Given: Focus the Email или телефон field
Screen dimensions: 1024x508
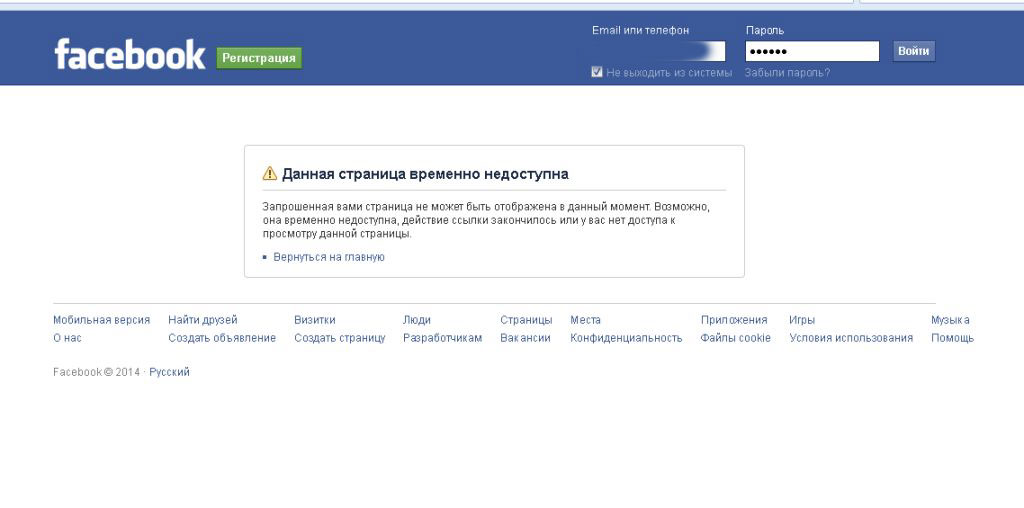Looking at the screenshot, I should 658,51.
